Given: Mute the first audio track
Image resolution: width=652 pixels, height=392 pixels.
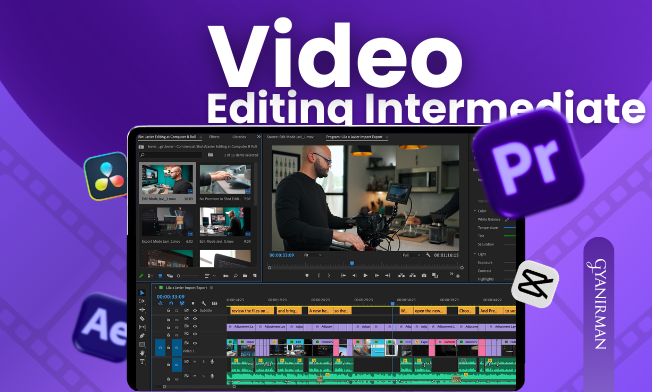Looking at the screenshot, I should pos(195,362).
